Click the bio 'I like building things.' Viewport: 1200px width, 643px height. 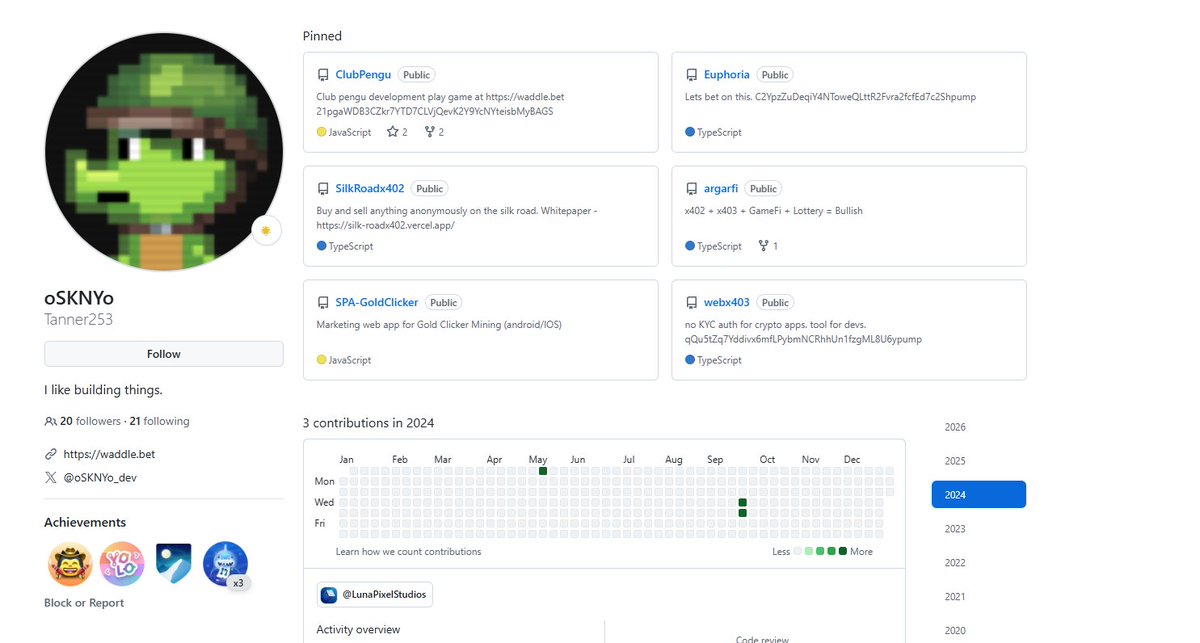point(103,390)
